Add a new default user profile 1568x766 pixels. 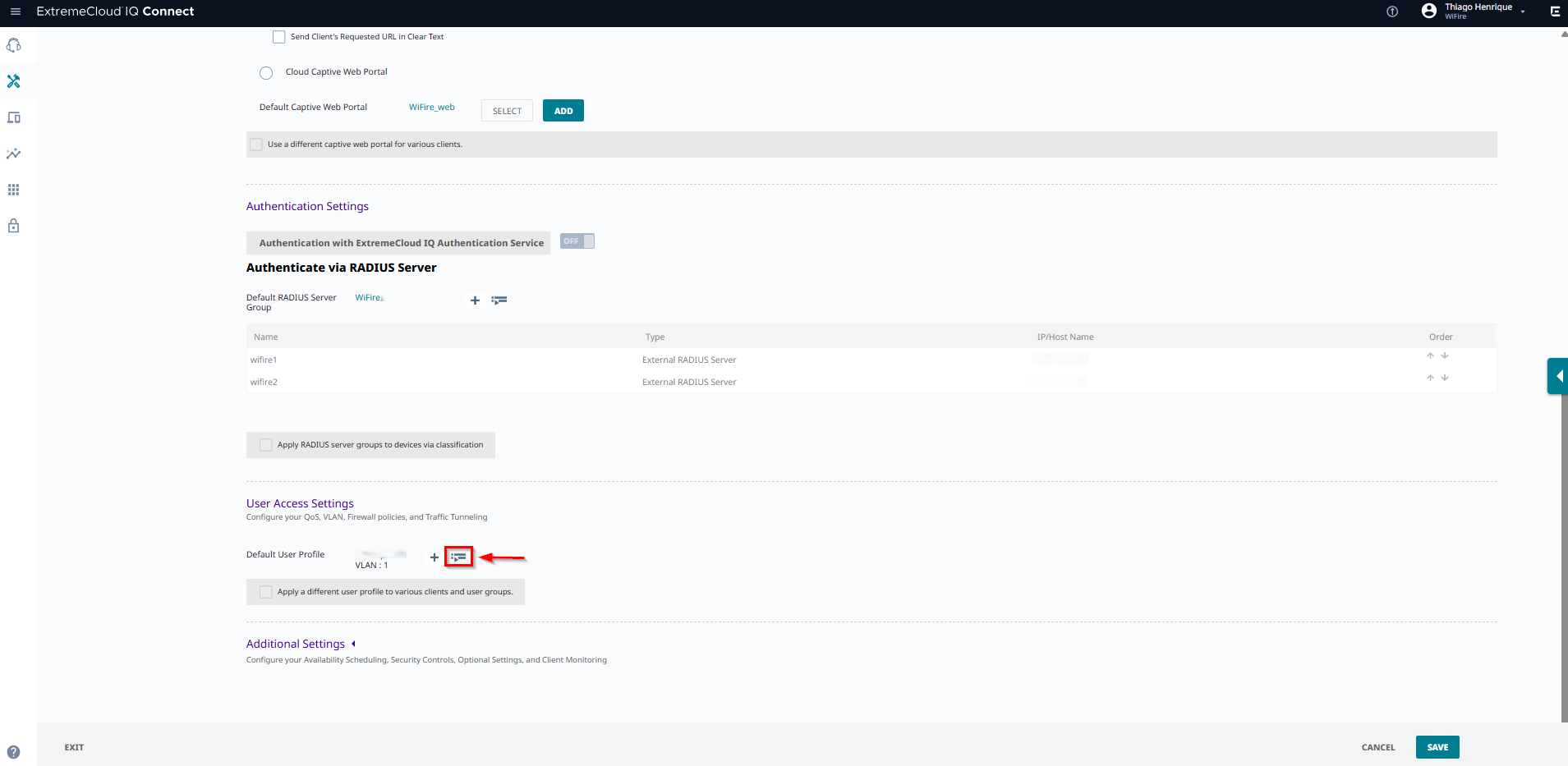(435, 557)
